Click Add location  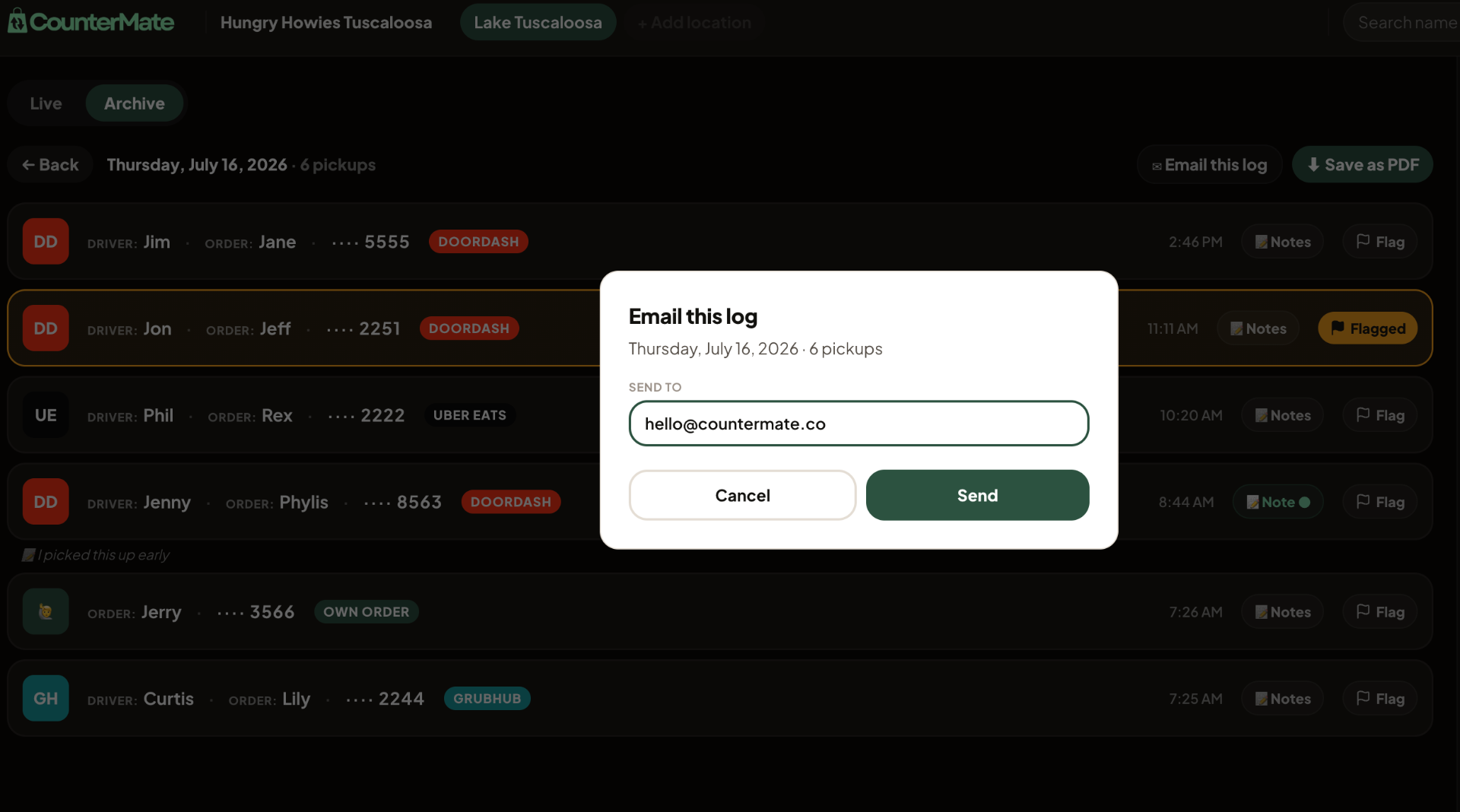(x=694, y=23)
